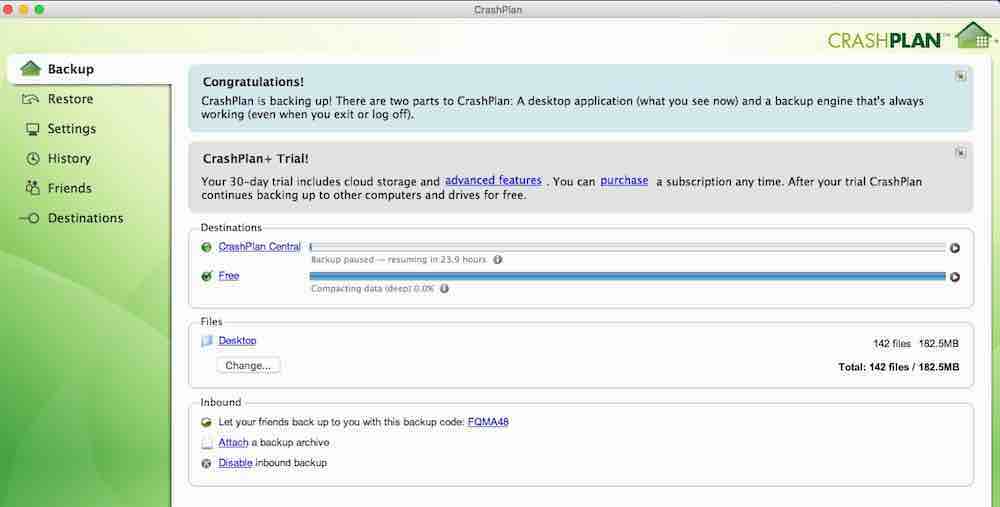Click the CrashPlan house logo icon
Screen dimensions: 1000x507
pyautogui.click(x=974, y=35)
